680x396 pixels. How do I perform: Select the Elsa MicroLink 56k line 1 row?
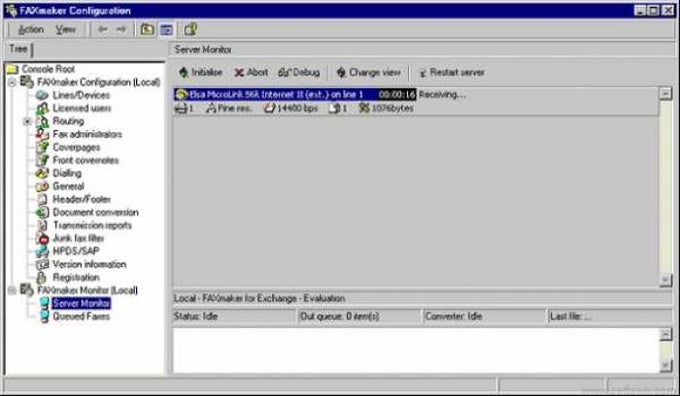295,95
